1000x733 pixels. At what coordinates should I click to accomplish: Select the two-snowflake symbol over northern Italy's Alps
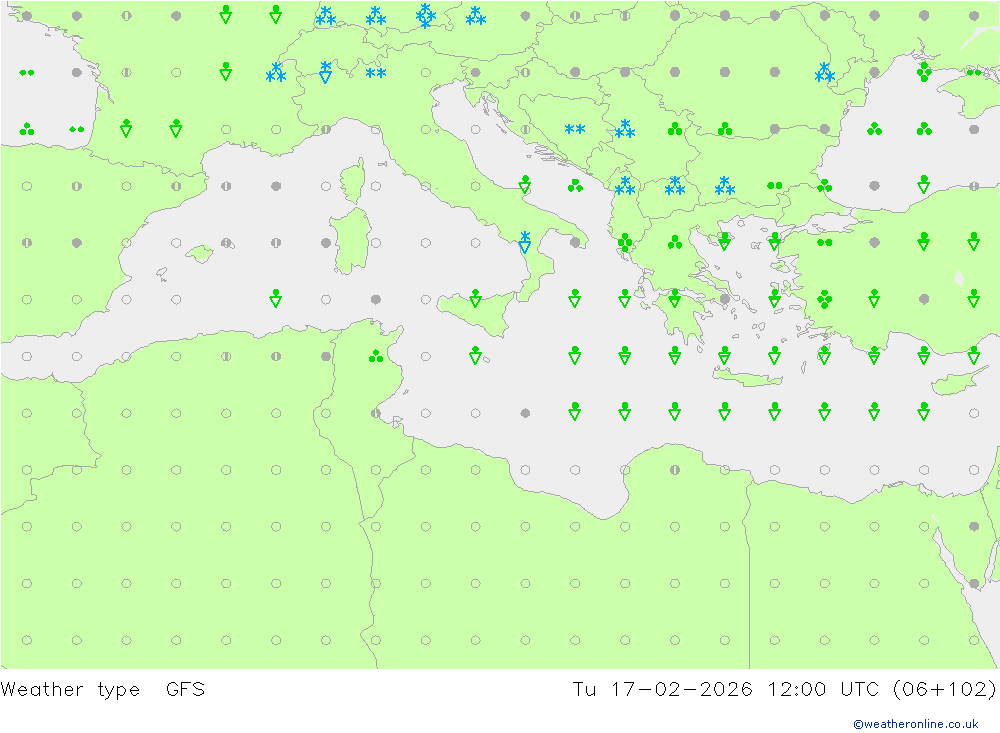[x=376, y=73]
